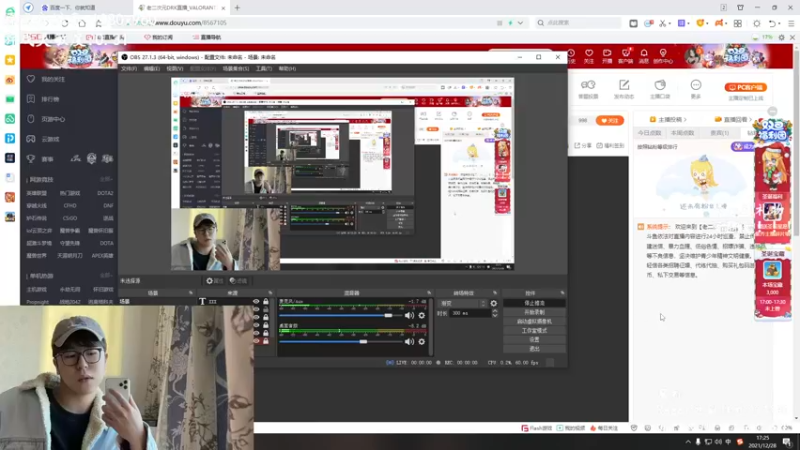Open the screenshot scissors tool in browser toolbar

[x=662, y=23]
